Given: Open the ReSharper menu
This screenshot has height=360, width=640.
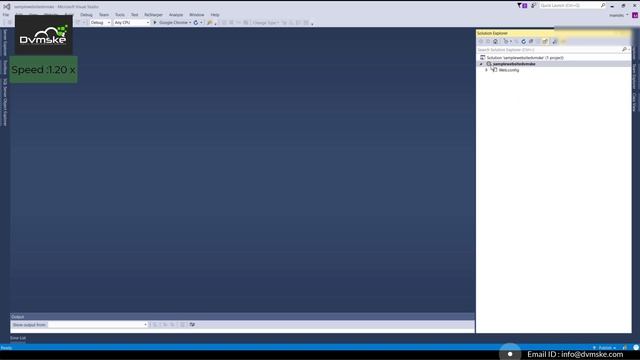Looking at the screenshot, I should tap(153, 15).
